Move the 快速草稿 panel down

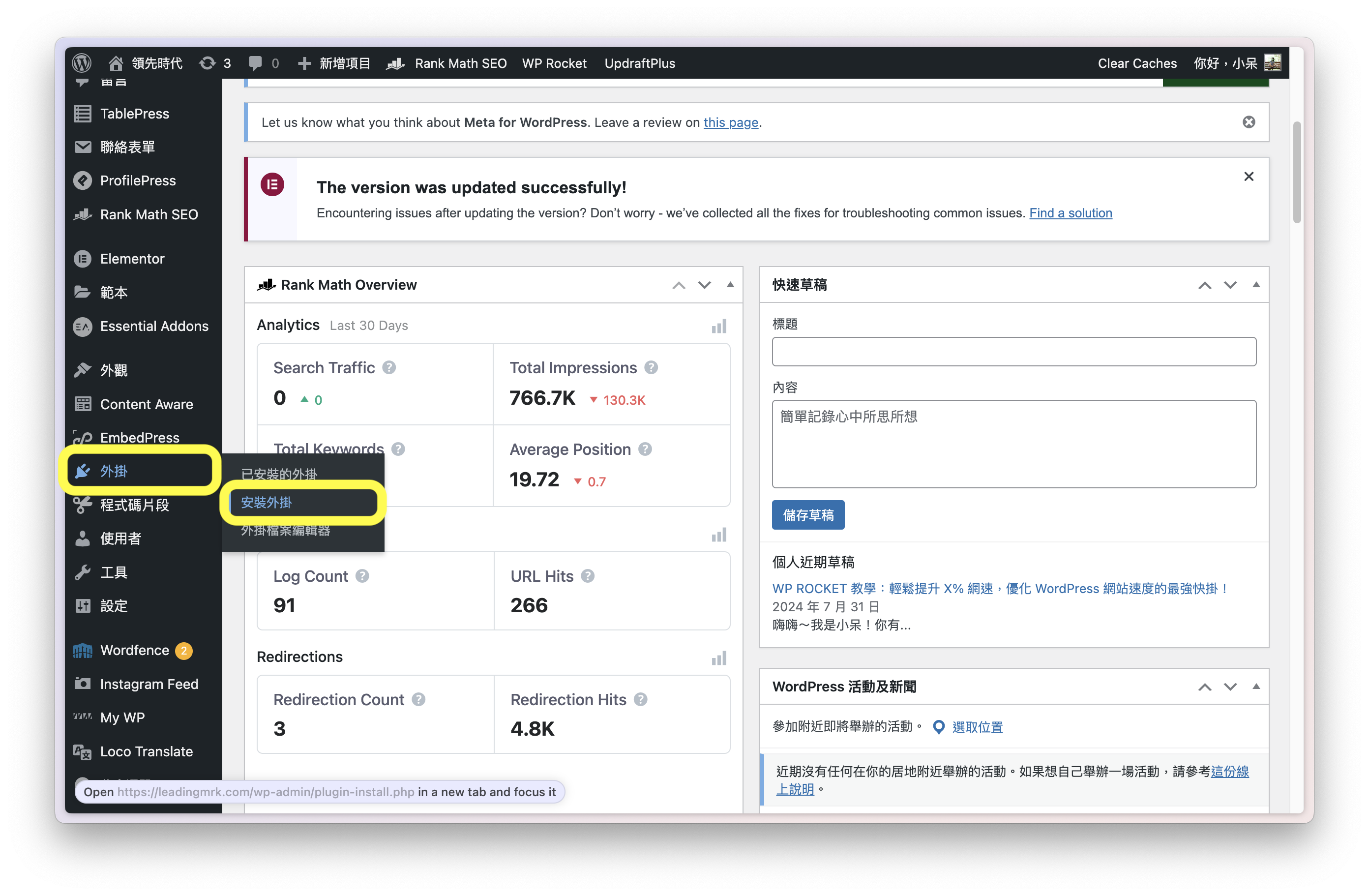click(x=1230, y=285)
